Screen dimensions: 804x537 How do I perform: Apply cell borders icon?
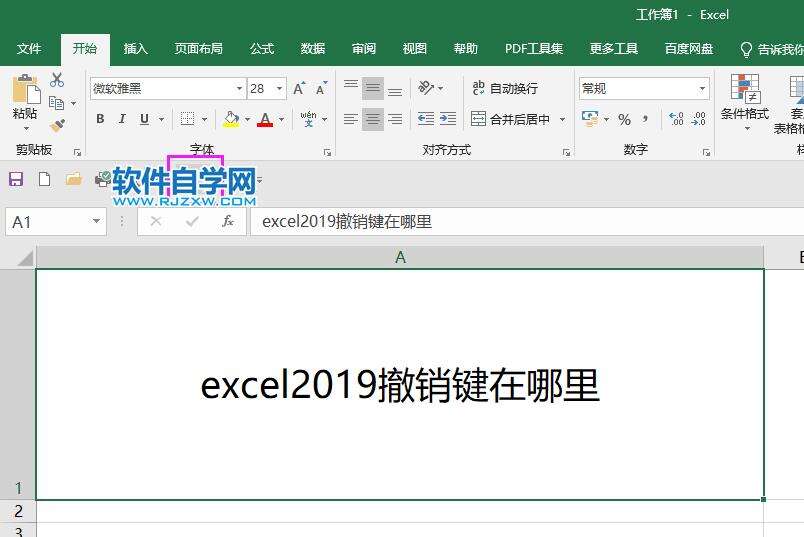coord(187,119)
